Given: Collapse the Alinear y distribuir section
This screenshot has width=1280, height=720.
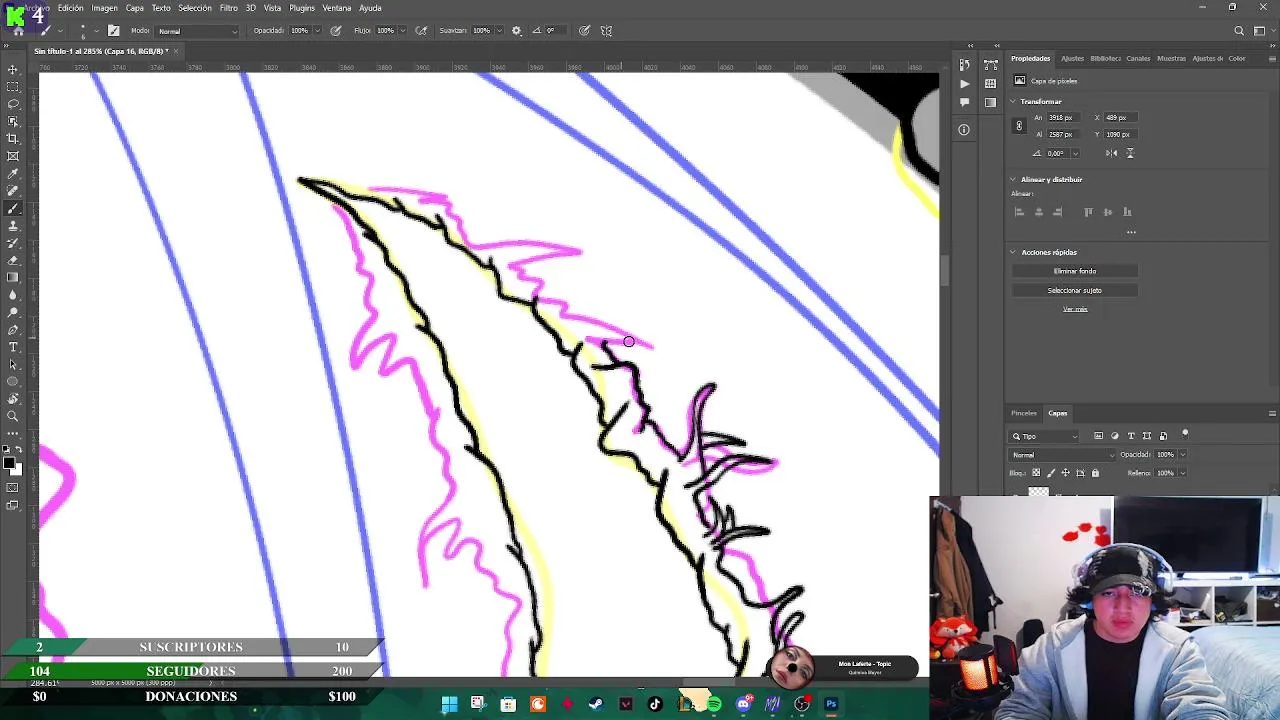Looking at the screenshot, I should click(1013, 180).
